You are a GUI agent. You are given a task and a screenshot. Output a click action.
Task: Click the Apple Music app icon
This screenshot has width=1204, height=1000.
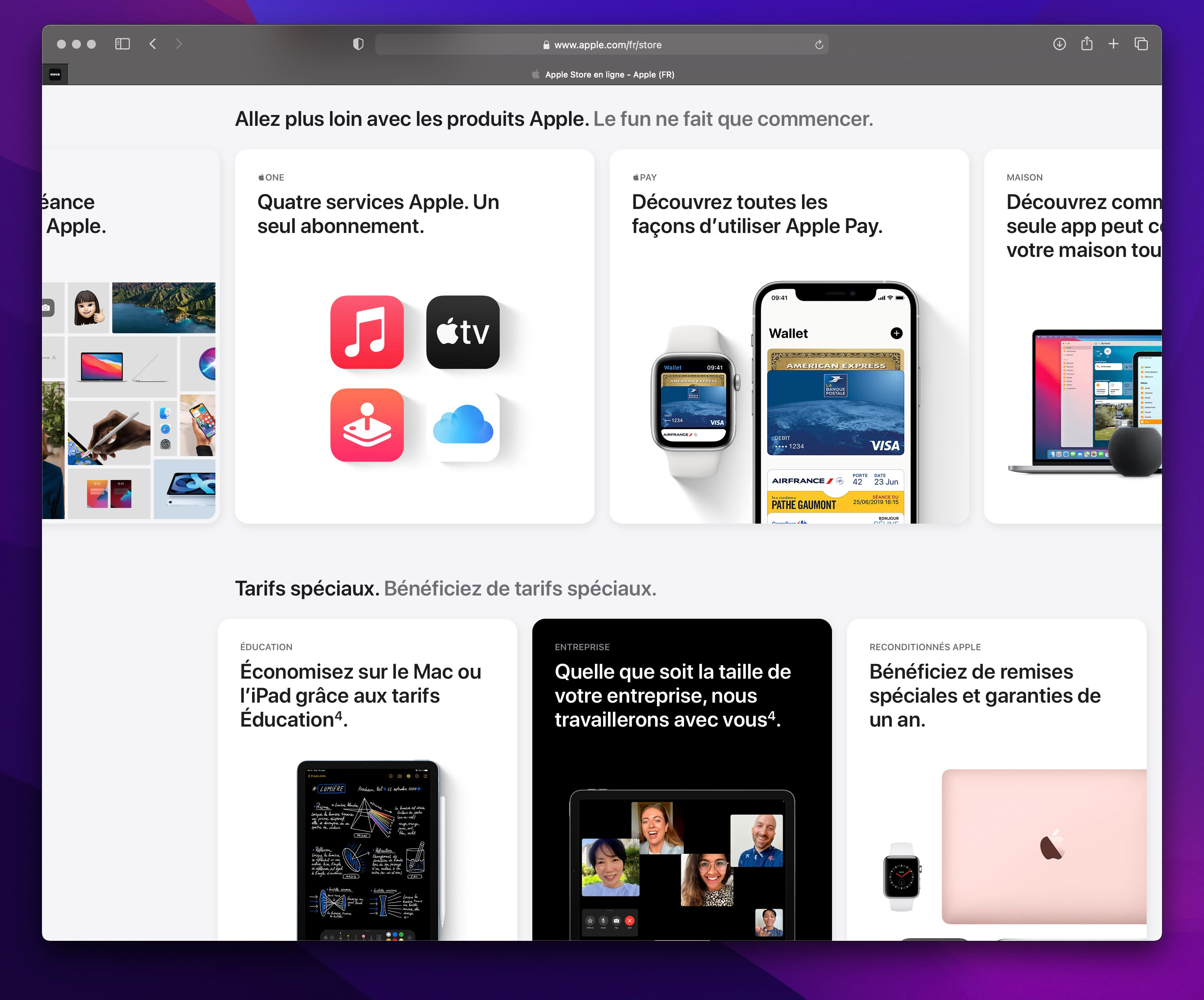click(367, 332)
